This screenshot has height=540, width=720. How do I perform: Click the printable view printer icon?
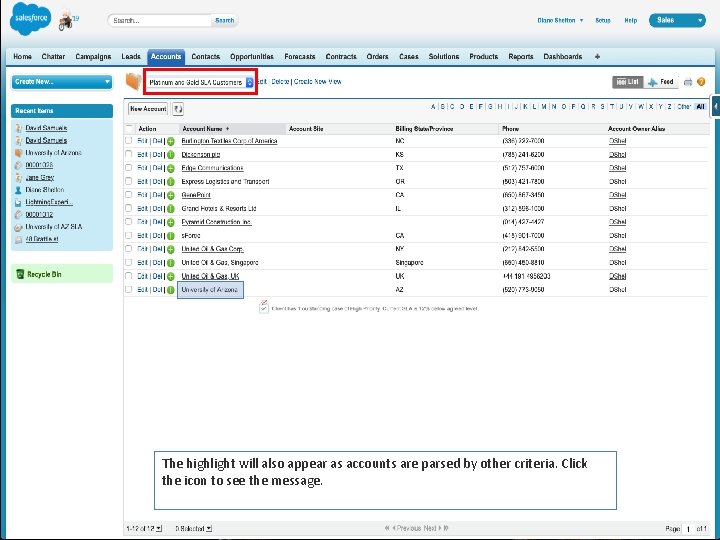pos(687,82)
